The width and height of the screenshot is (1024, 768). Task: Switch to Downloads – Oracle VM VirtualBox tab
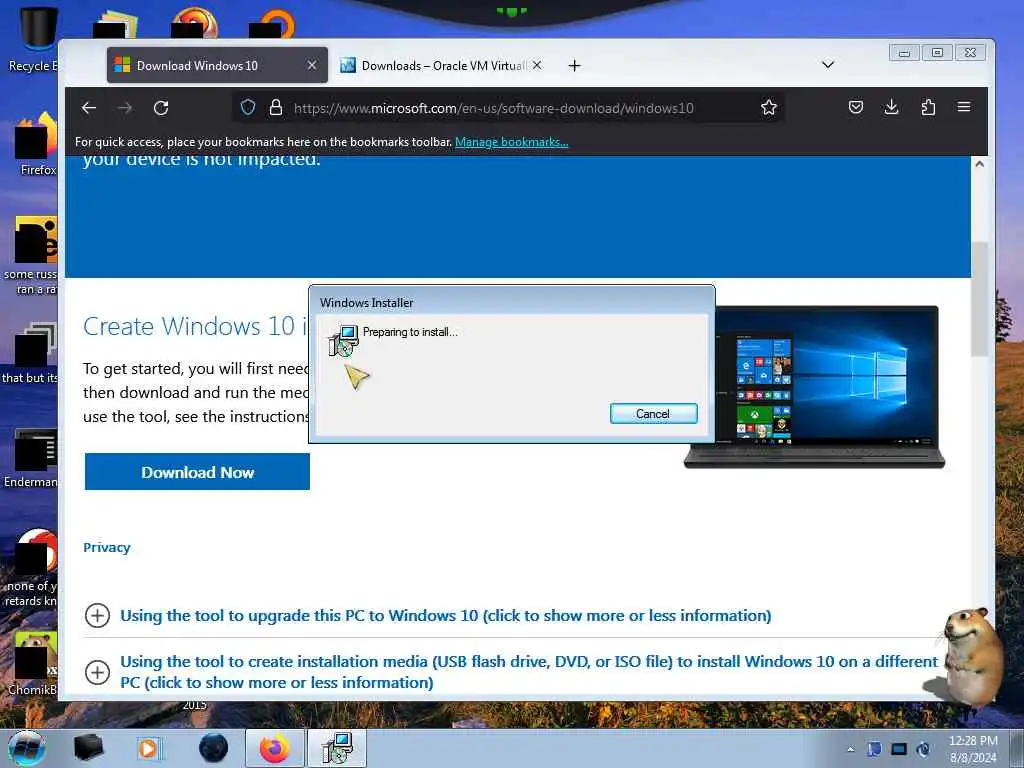441,65
